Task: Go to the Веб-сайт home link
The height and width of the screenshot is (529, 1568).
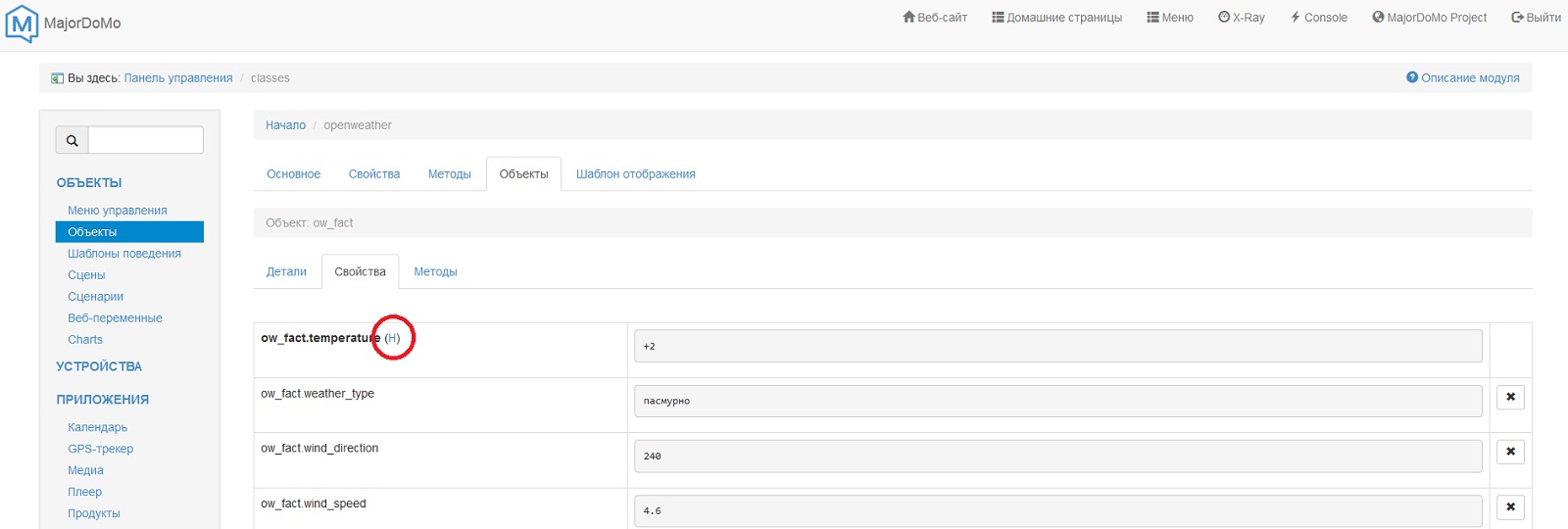Action: 935,18
